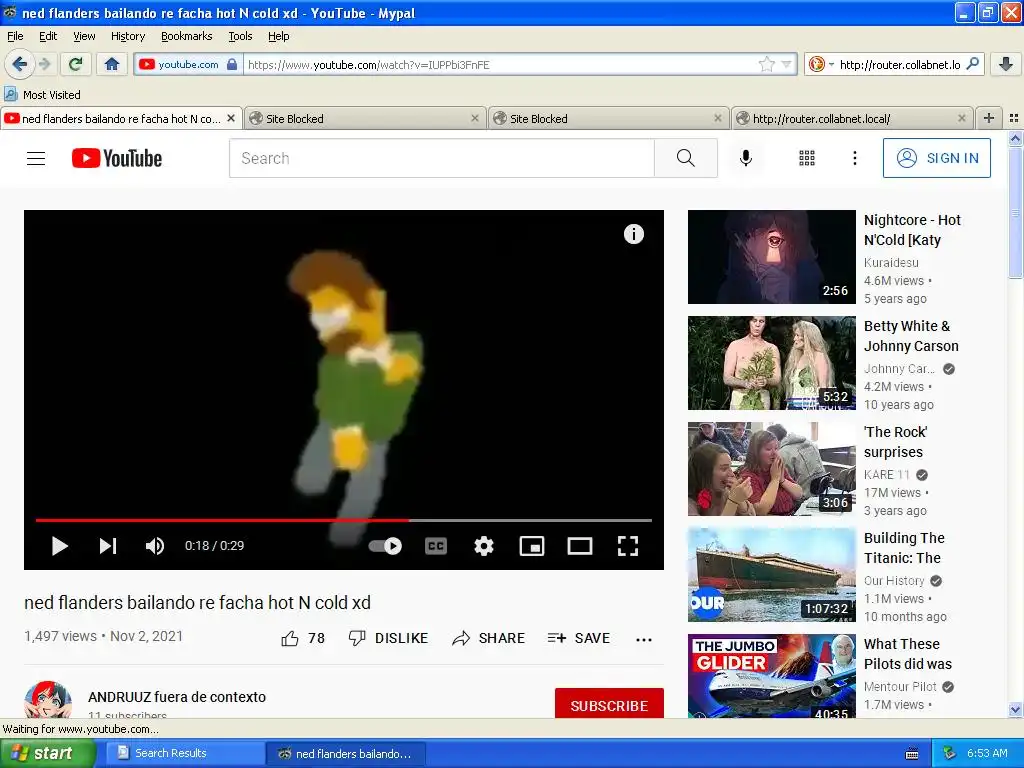The image size is (1024, 768).
Task: Switch to theater mode icon
Action: 579,546
